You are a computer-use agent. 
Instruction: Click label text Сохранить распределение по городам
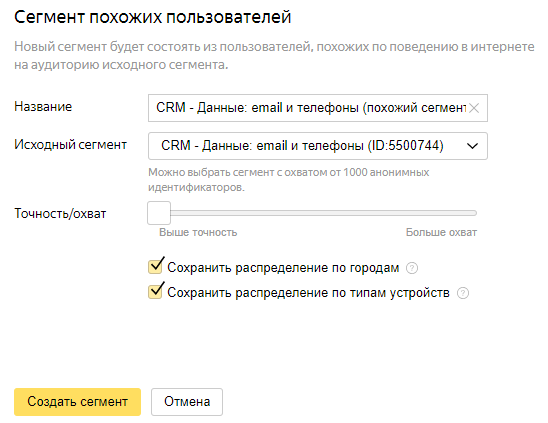(x=283, y=268)
